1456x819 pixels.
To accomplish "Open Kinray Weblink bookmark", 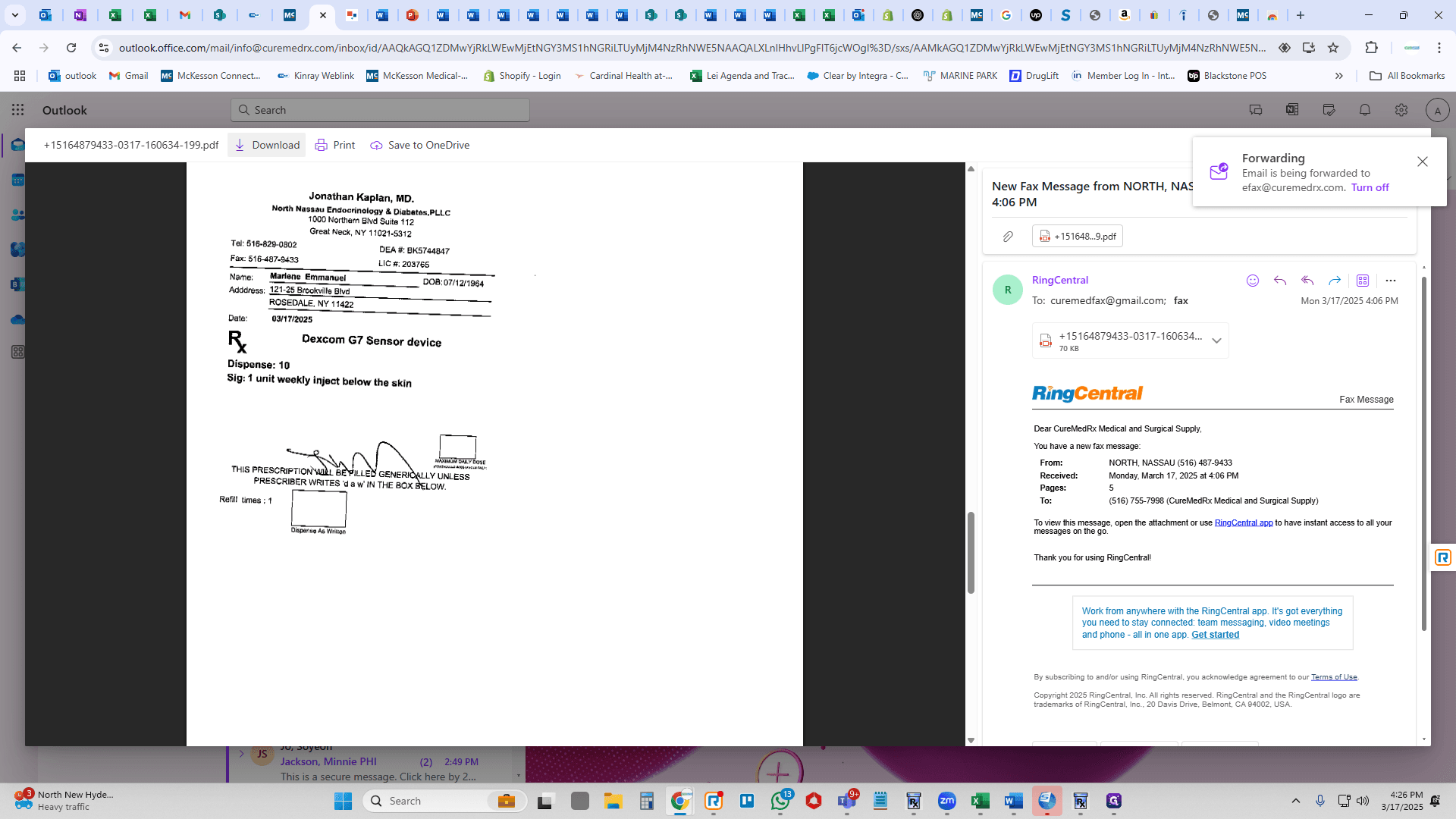I will (x=315, y=76).
